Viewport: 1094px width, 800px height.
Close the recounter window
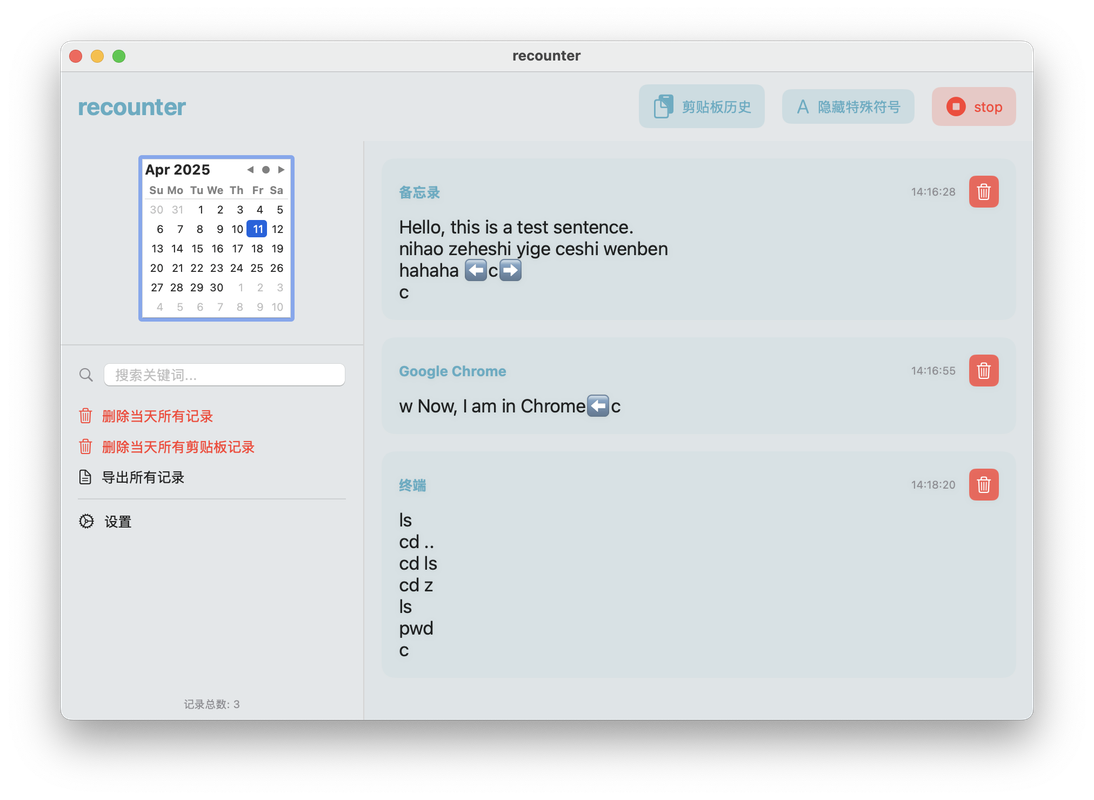point(76,56)
